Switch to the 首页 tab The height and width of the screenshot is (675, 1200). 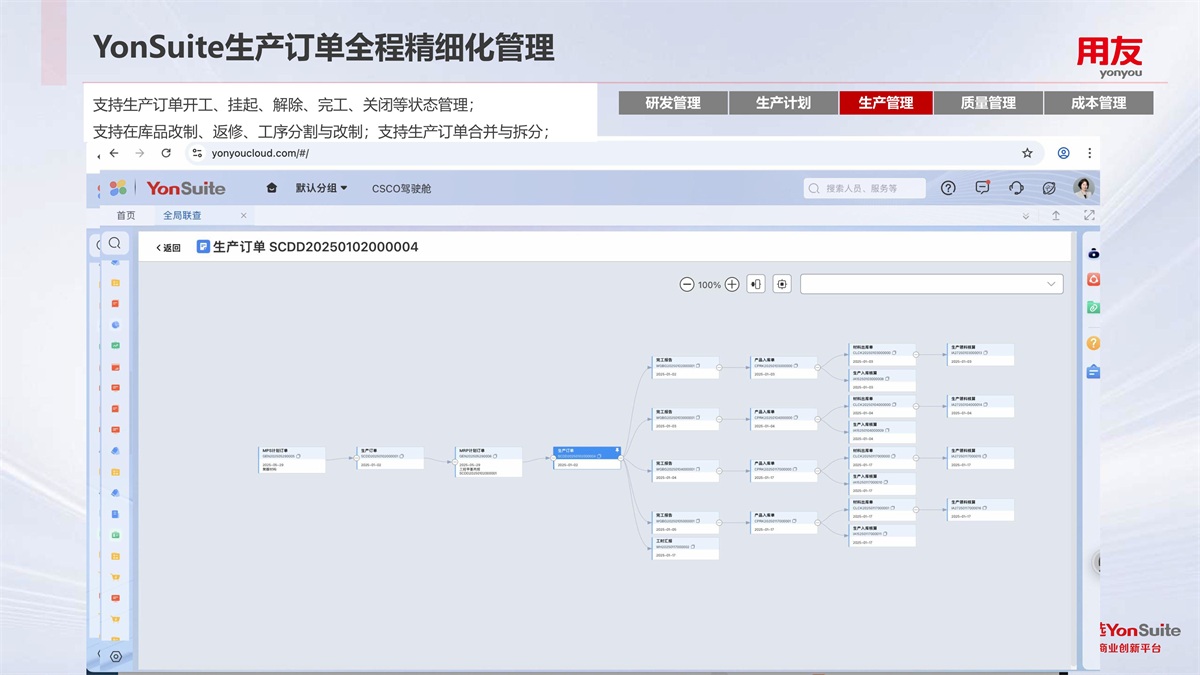pyautogui.click(x=126, y=215)
